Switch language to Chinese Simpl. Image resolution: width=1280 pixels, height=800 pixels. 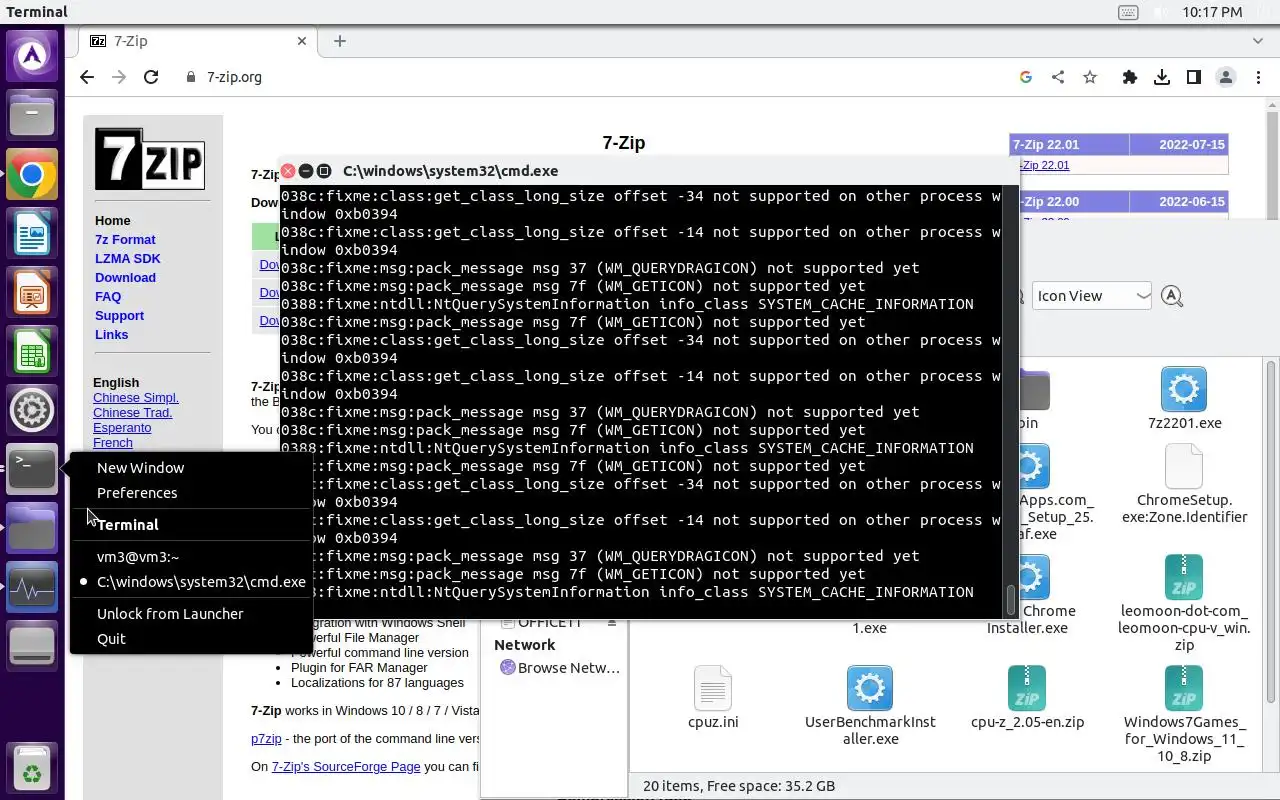coord(136,398)
